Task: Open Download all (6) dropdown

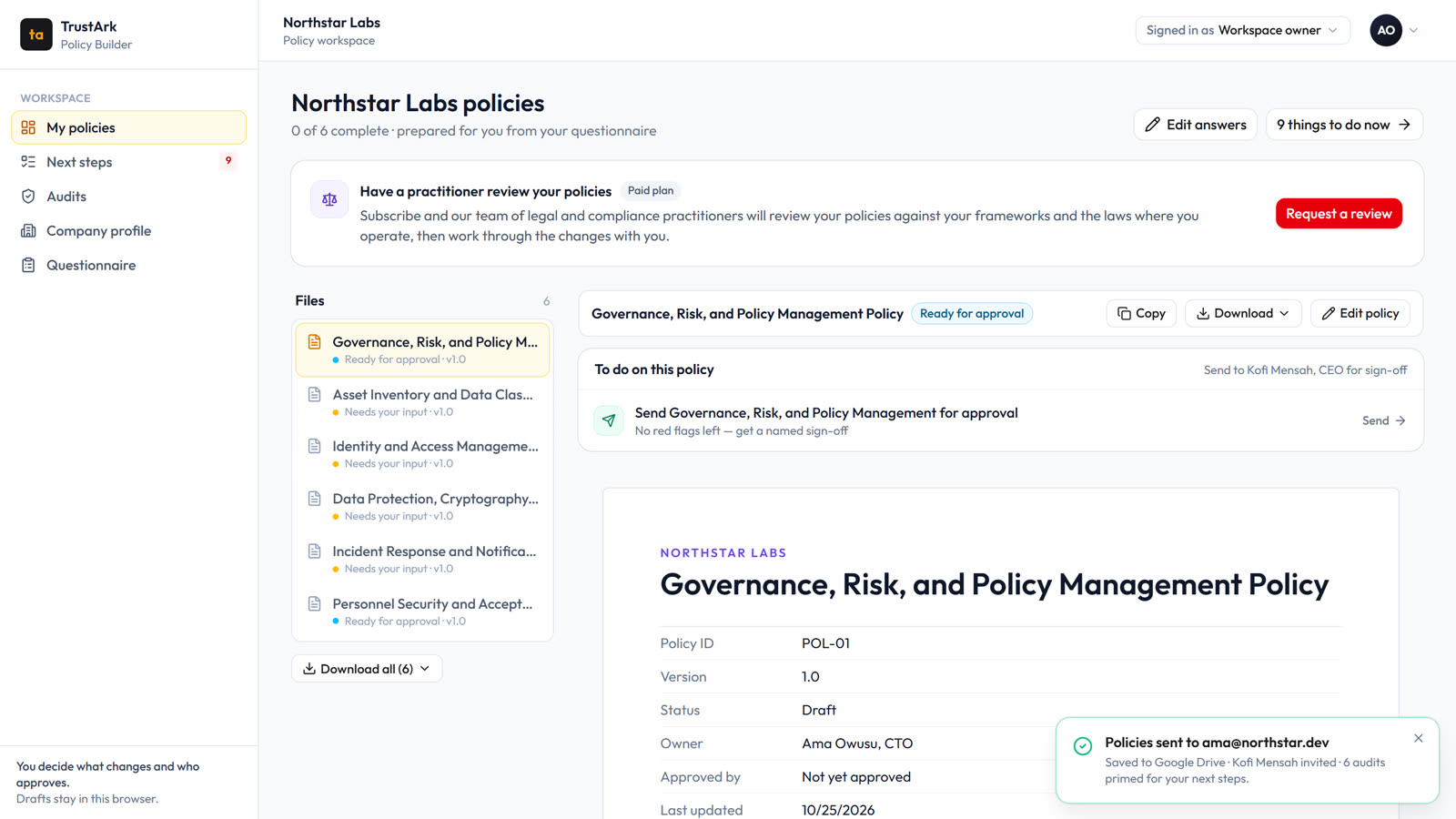Action: [x=367, y=669]
